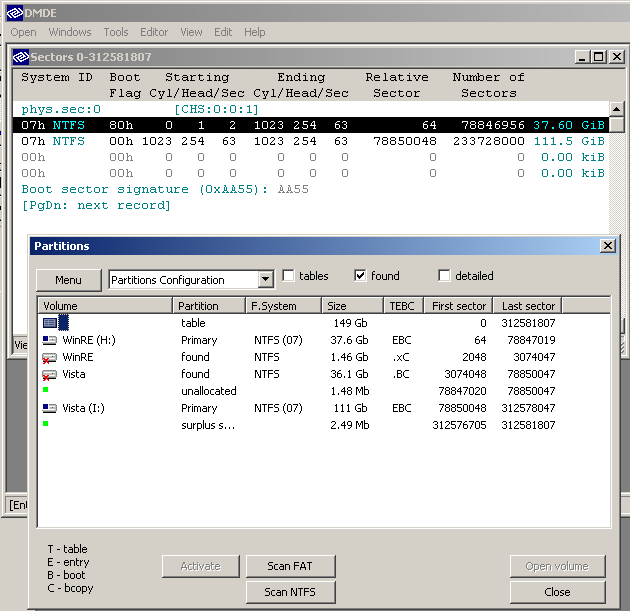Click the scroll up arrow in Sectors window
The height and width of the screenshot is (611, 630).
coord(616,109)
